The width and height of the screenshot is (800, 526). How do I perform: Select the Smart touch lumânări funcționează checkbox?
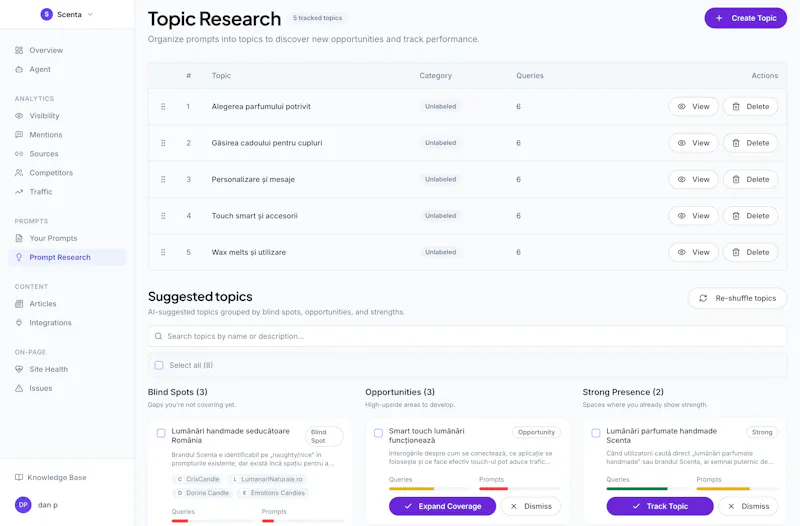point(378,433)
